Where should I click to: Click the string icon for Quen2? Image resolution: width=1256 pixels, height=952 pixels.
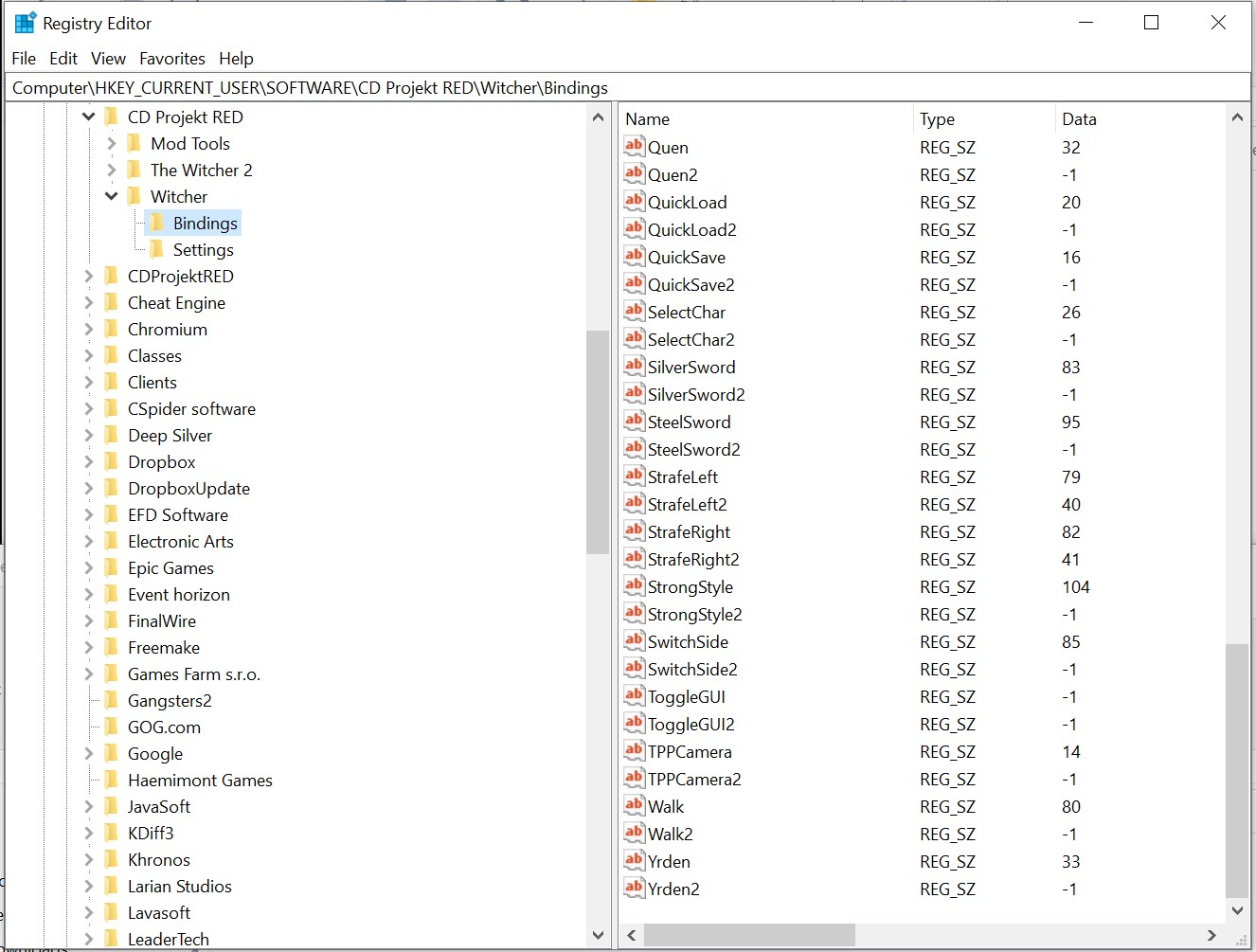click(x=634, y=173)
